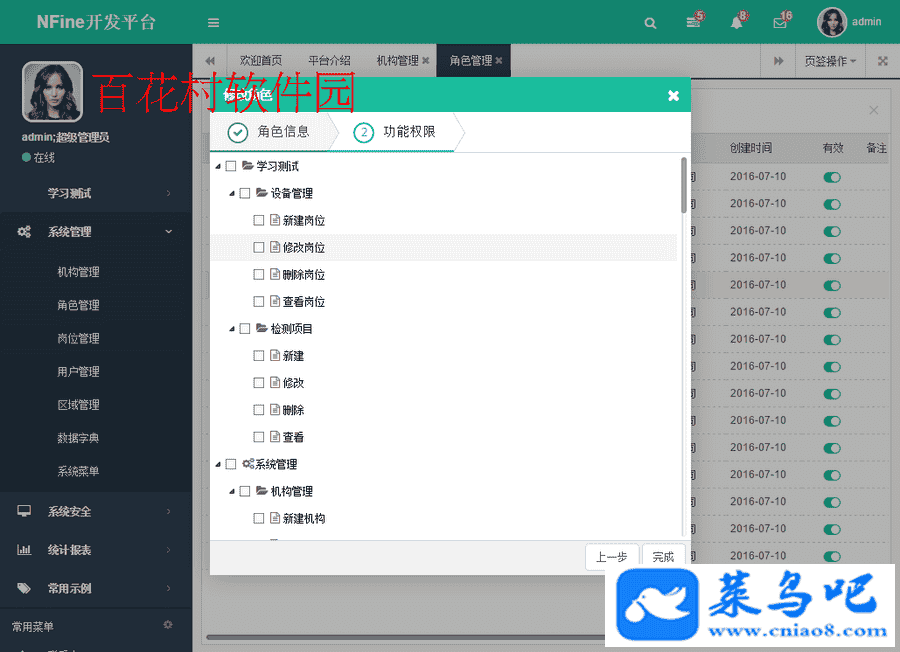Image resolution: width=900 pixels, height=652 pixels.
Task: Click the permission tree vertical scrollbar
Action: (x=684, y=185)
